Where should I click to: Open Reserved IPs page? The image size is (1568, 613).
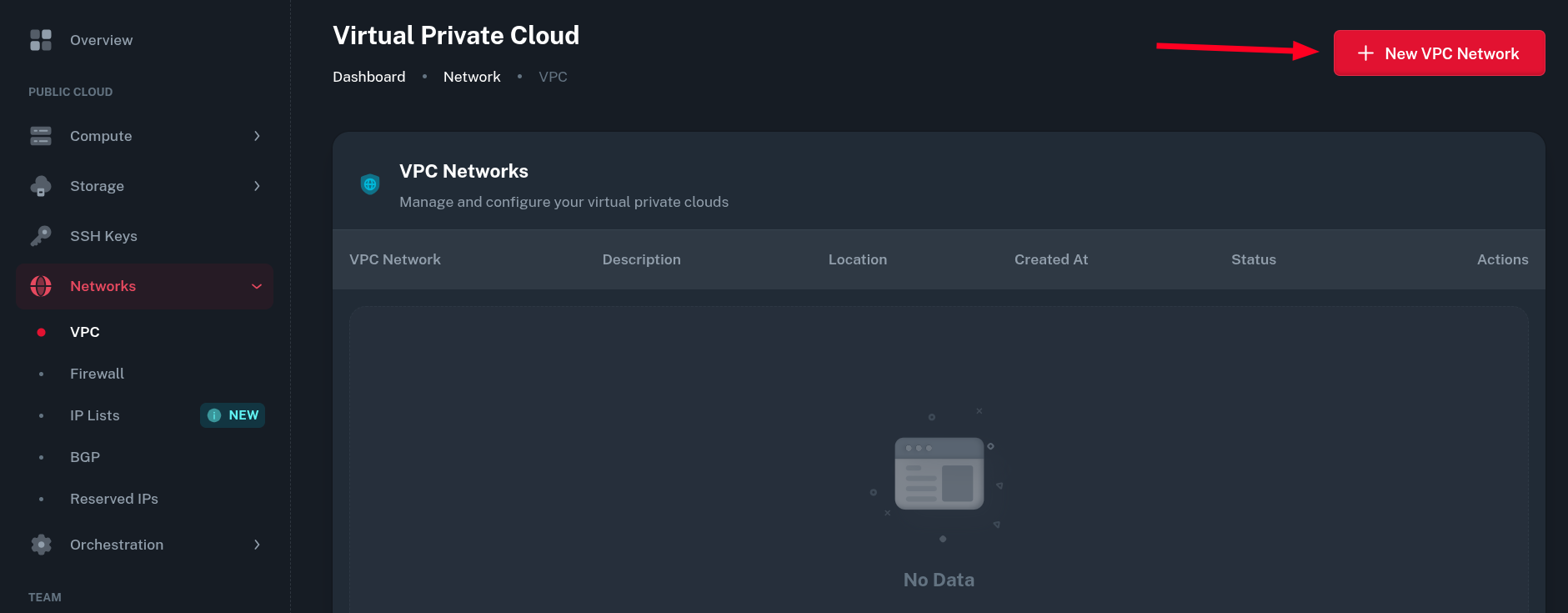click(114, 499)
